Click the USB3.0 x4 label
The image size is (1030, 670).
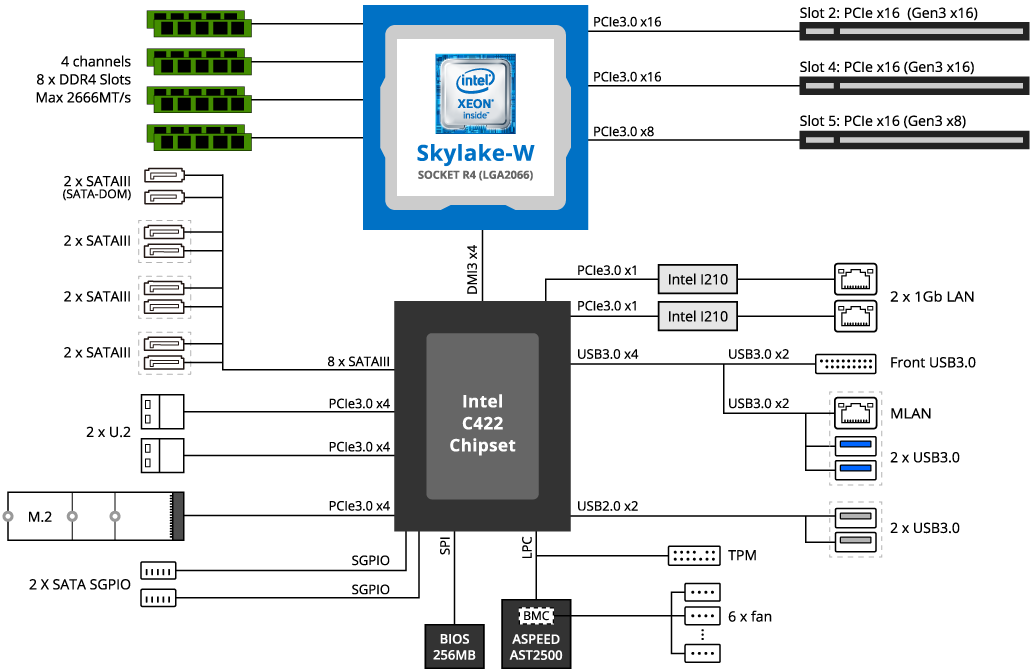click(x=608, y=354)
